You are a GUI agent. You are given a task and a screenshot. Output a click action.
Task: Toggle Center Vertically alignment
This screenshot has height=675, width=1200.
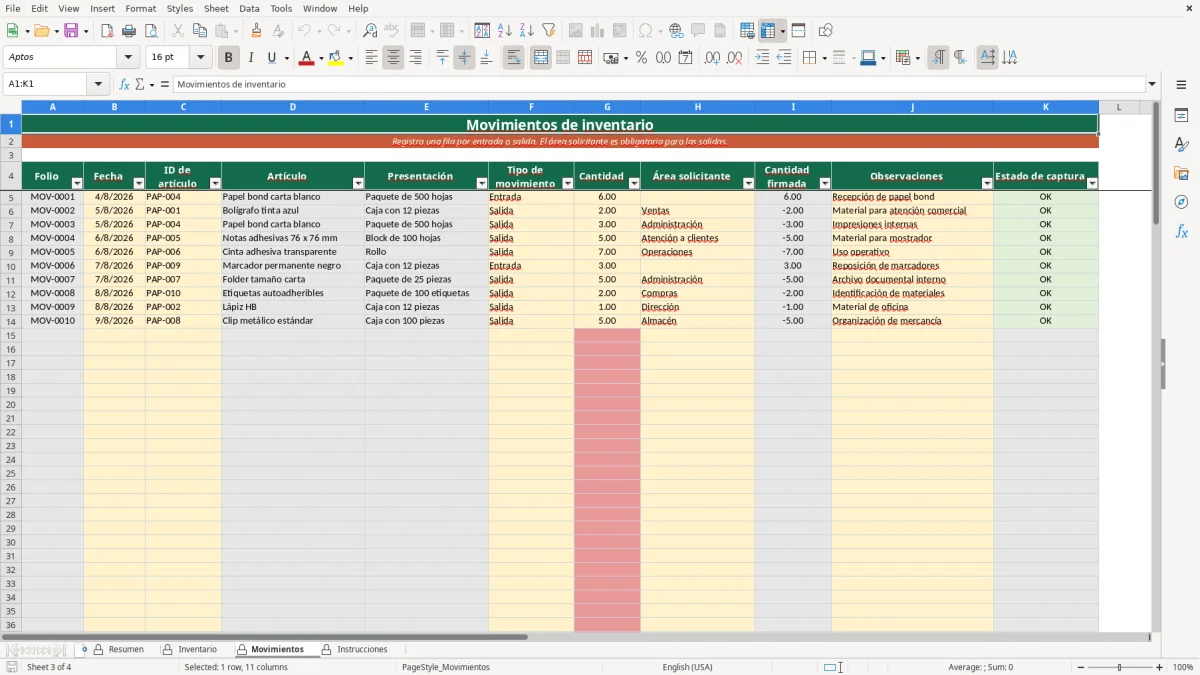pos(464,58)
